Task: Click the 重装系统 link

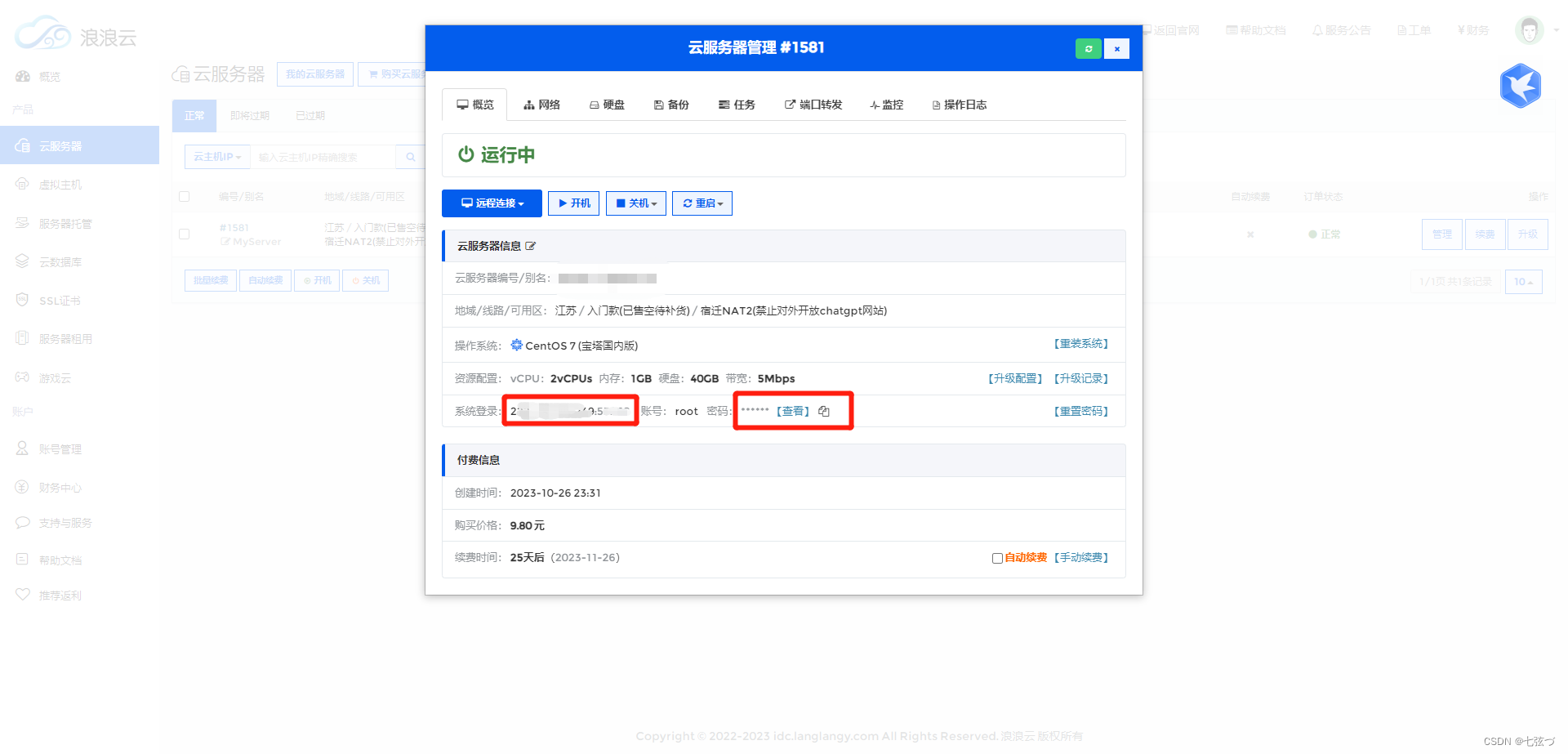Action: [1081, 344]
